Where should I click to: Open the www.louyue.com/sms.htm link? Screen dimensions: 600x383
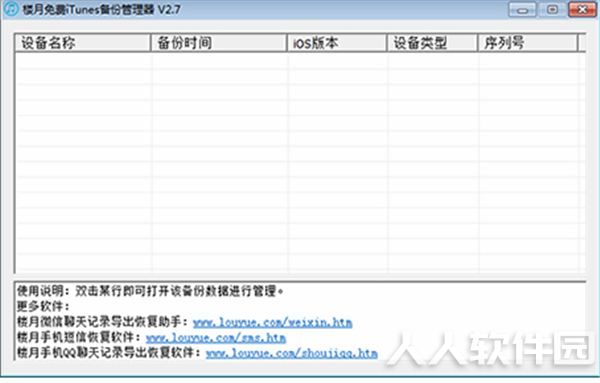[216, 338]
